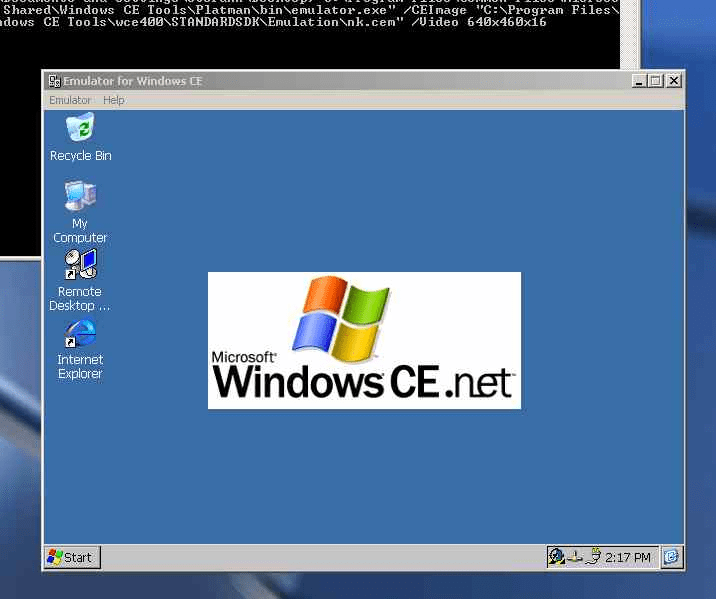Image resolution: width=716 pixels, height=599 pixels.
Task: Click the network connection tray icon
Action: pyautogui.click(x=574, y=557)
